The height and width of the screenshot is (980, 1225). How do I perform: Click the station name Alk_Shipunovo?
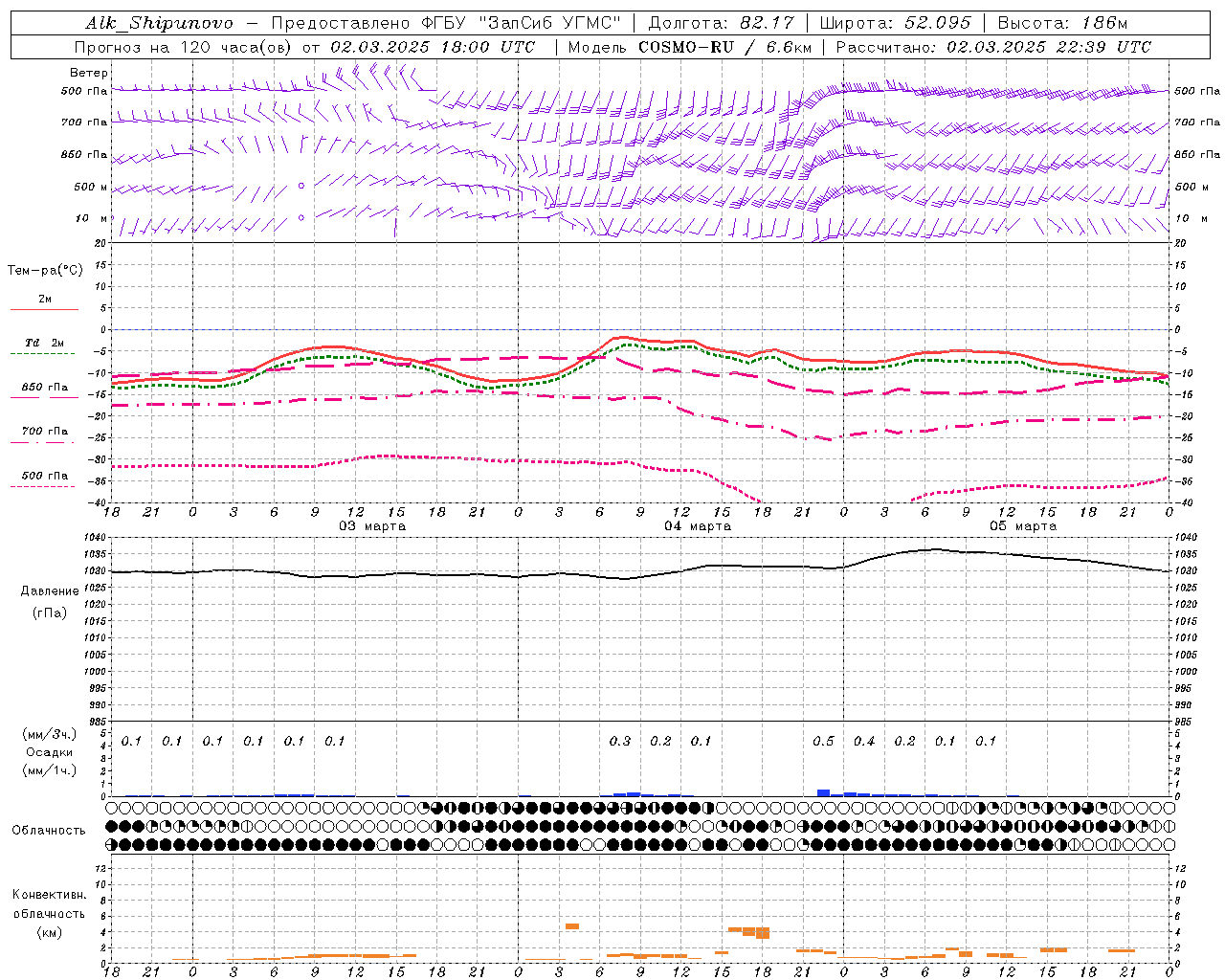click(159, 23)
